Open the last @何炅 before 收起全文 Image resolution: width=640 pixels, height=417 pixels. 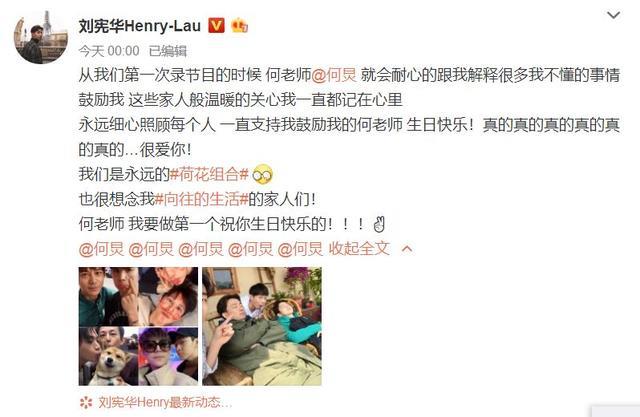click(x=300, y=249)
